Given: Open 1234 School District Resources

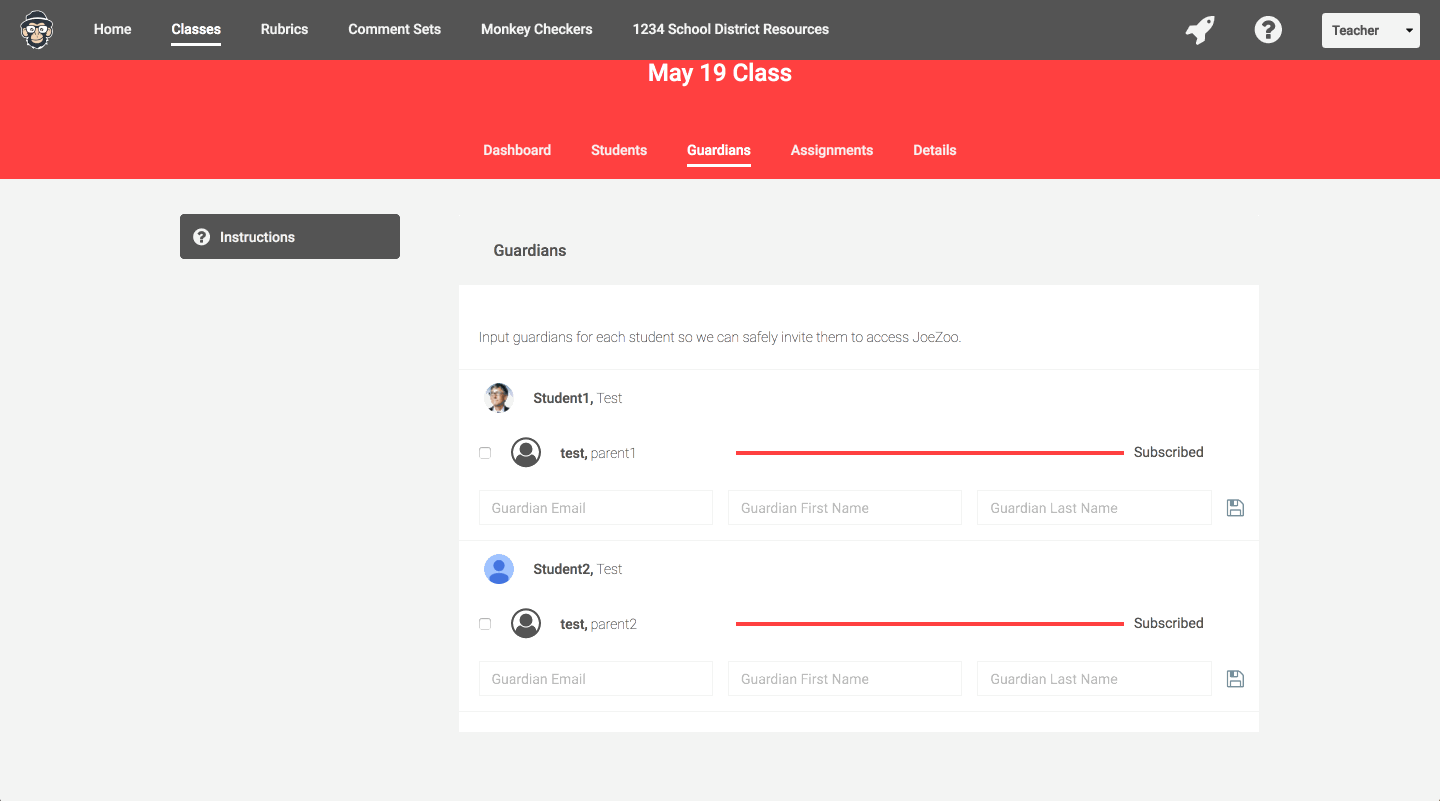Looking at the screenshot, I should tap(730, 29).
